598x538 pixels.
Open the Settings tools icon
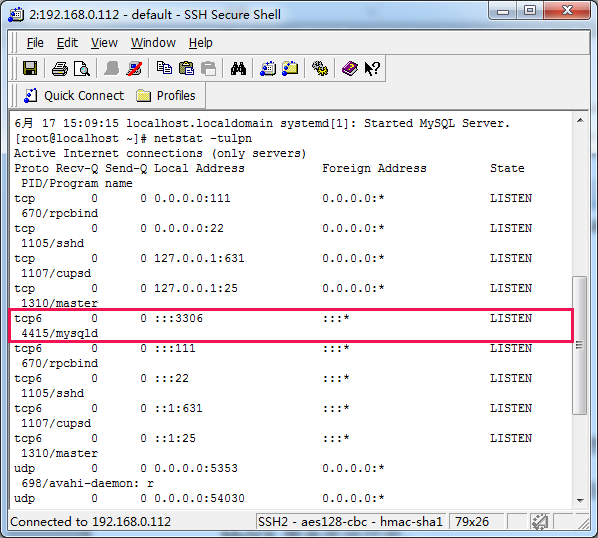(x=320, y=69)
